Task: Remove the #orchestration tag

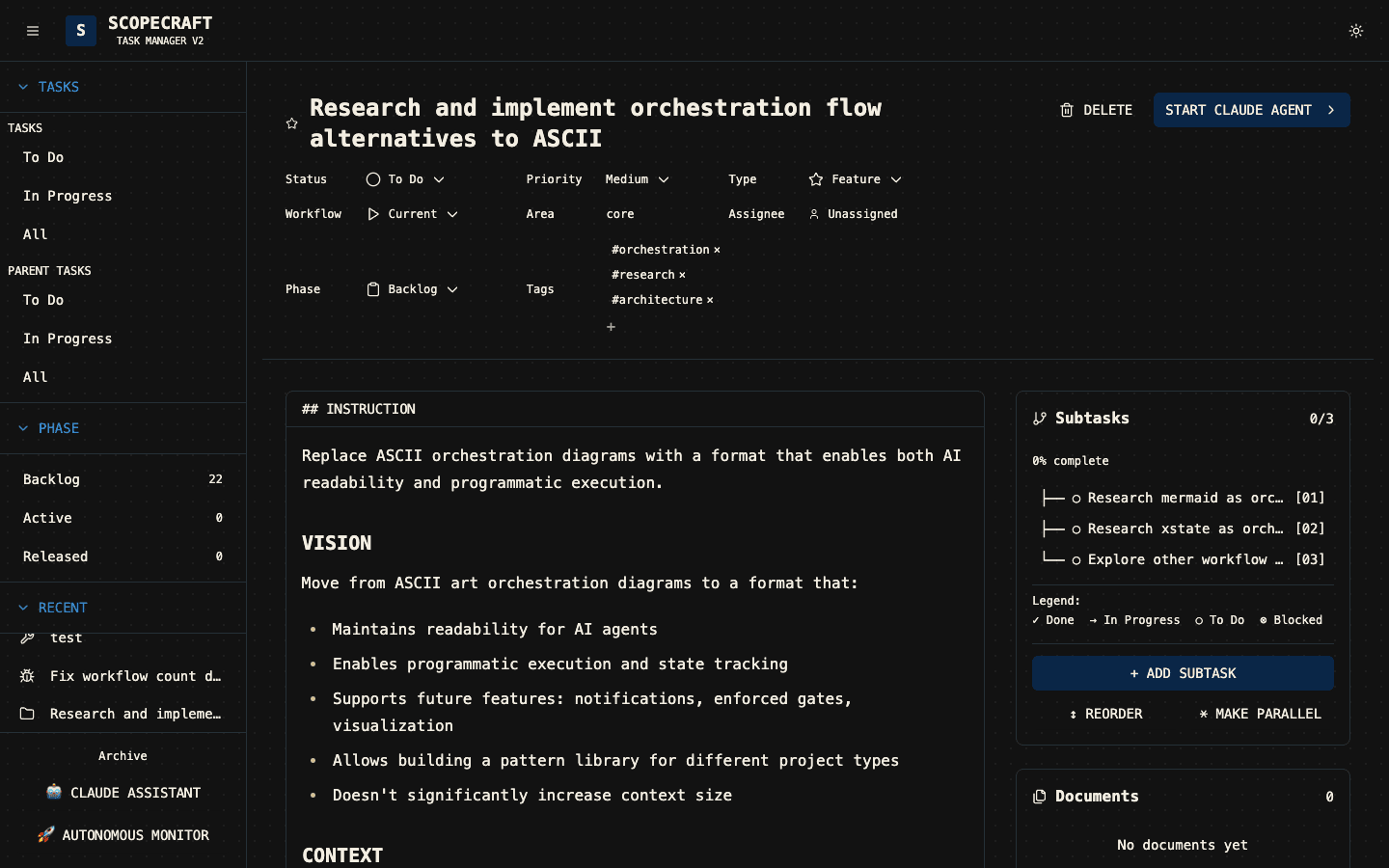Action: pos(717,250)
